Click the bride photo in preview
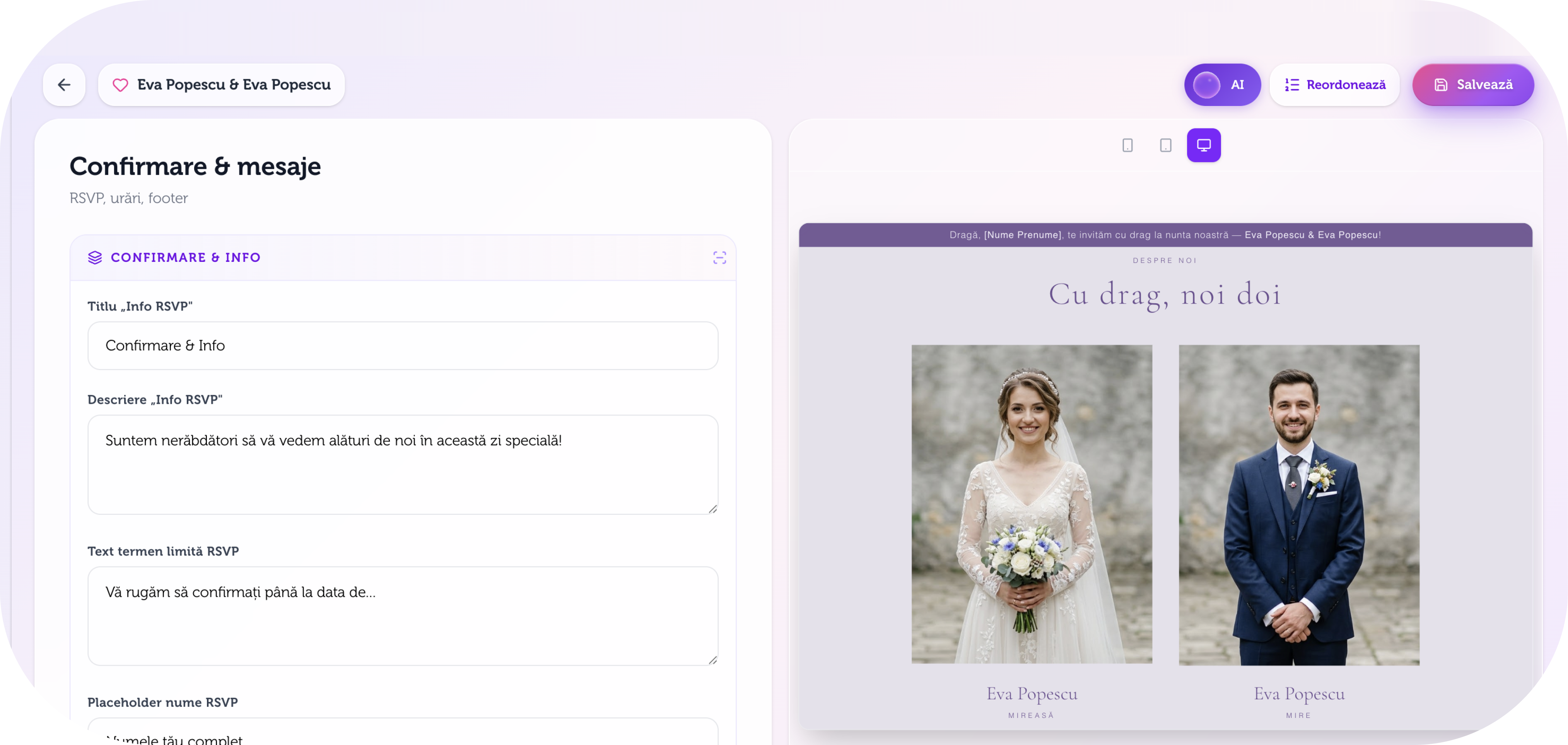The height and width of the screenshot is (745, 1568). click(1032, 504)
